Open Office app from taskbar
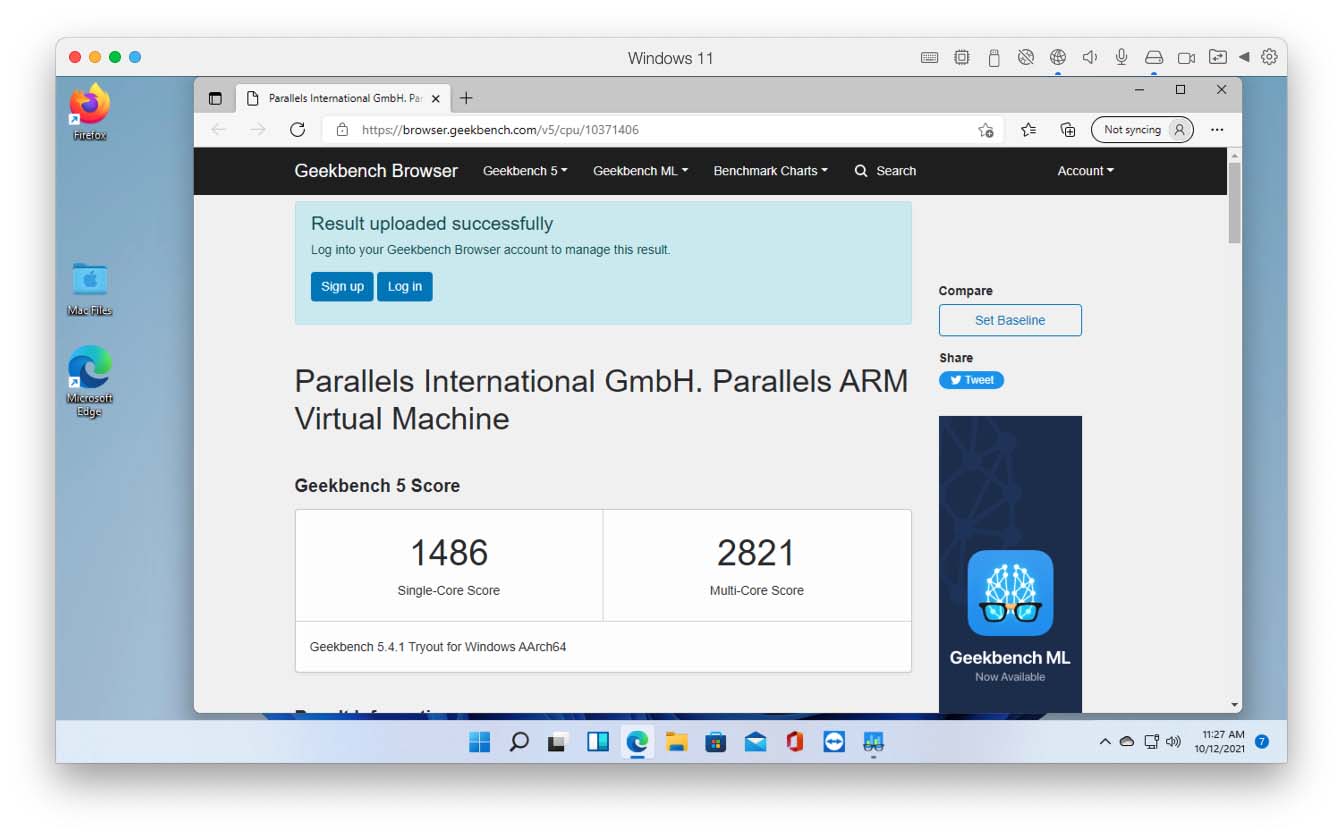1343x837 pixels. pos(795,742)
